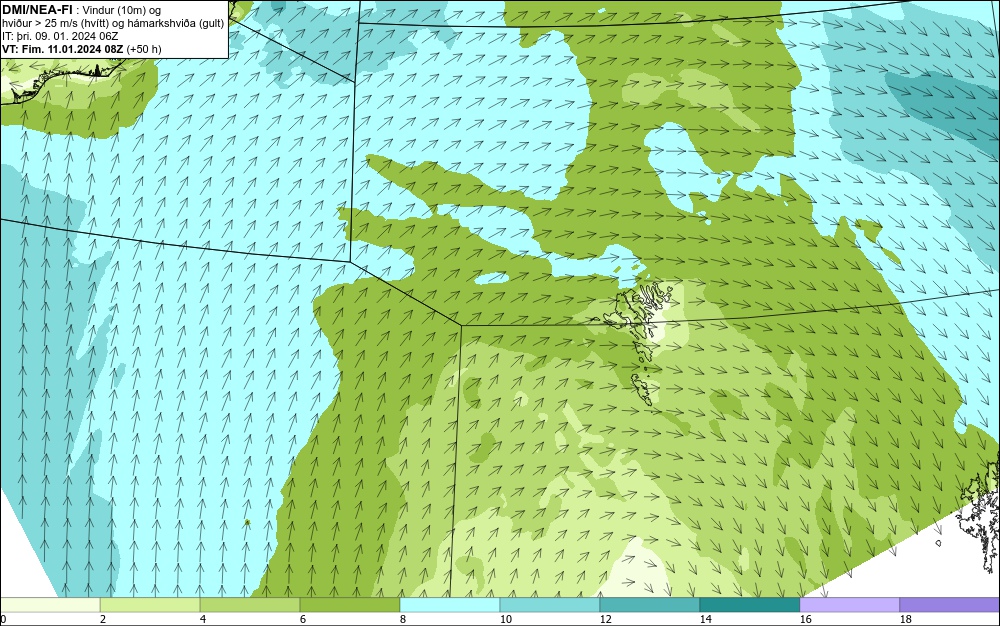Viewport: 1000px width, 626px height.
Task: Click the 4–6 m/s green legend swatch
Action: click(x=250, y=604)
